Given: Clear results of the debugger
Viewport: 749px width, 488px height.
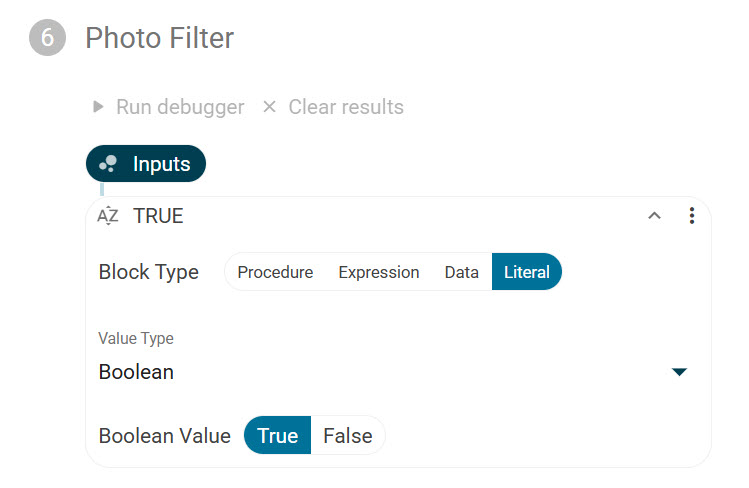Looking at the screenshot, I should [346, 107].
